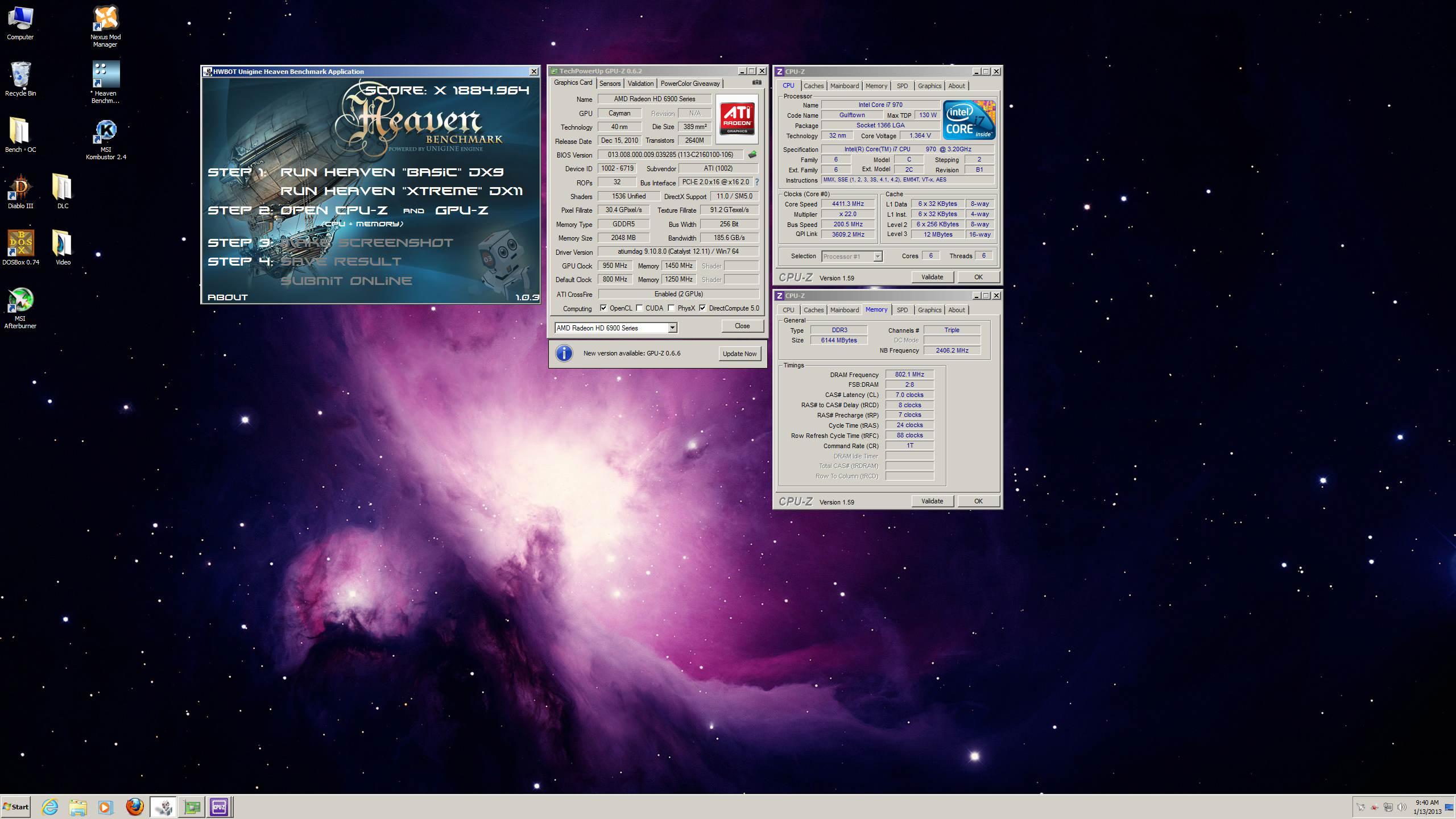Viewport: 1456px width, 819px height.
Task: Toggle the CUDA checkbox in GPU-Z
Action: (x=639, y=308)
